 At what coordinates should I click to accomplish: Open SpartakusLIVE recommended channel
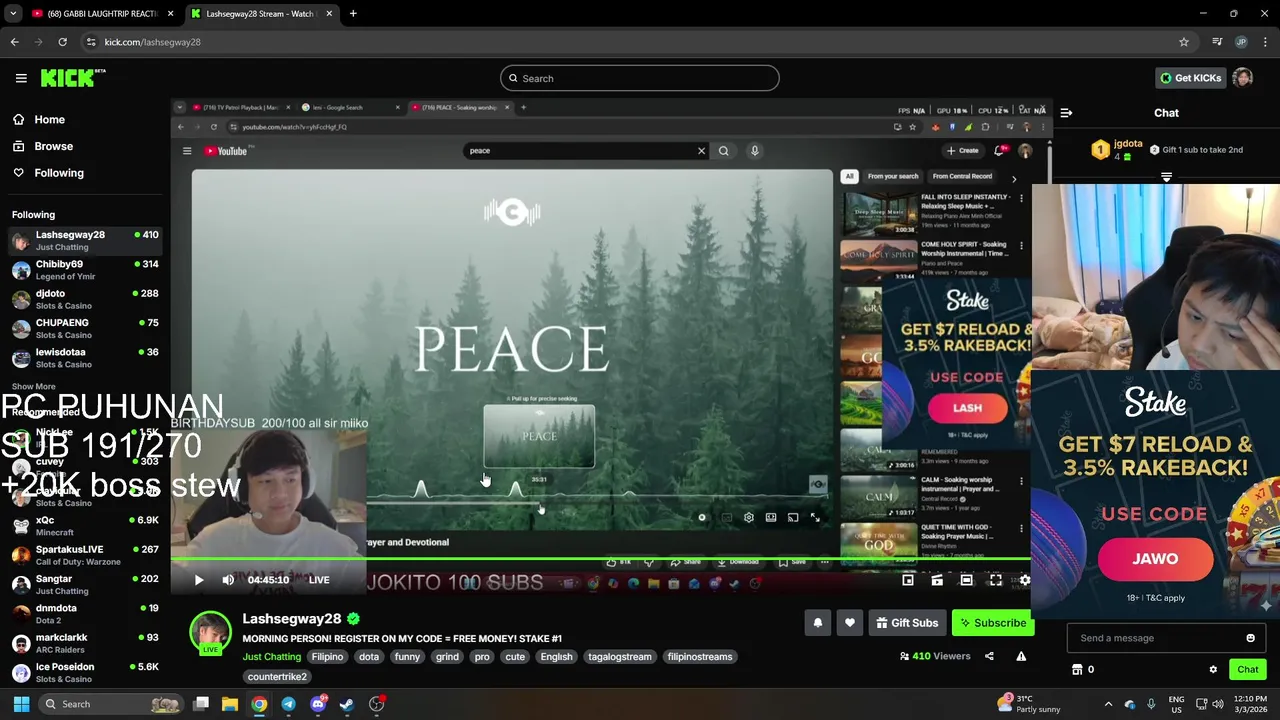85,555
